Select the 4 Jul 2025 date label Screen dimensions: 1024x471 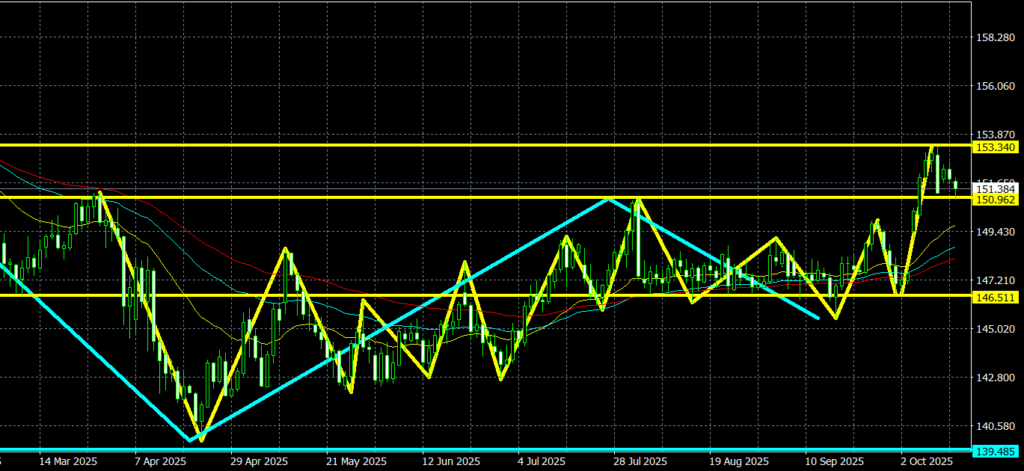pyautogui.click(x=545, y=462)
